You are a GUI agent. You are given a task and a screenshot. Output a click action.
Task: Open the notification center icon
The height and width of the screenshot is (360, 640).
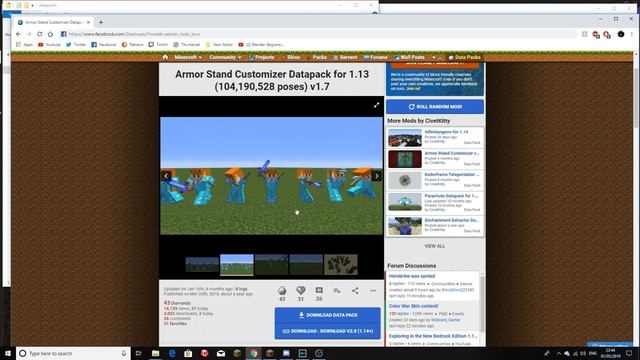(x=629, y=353)
